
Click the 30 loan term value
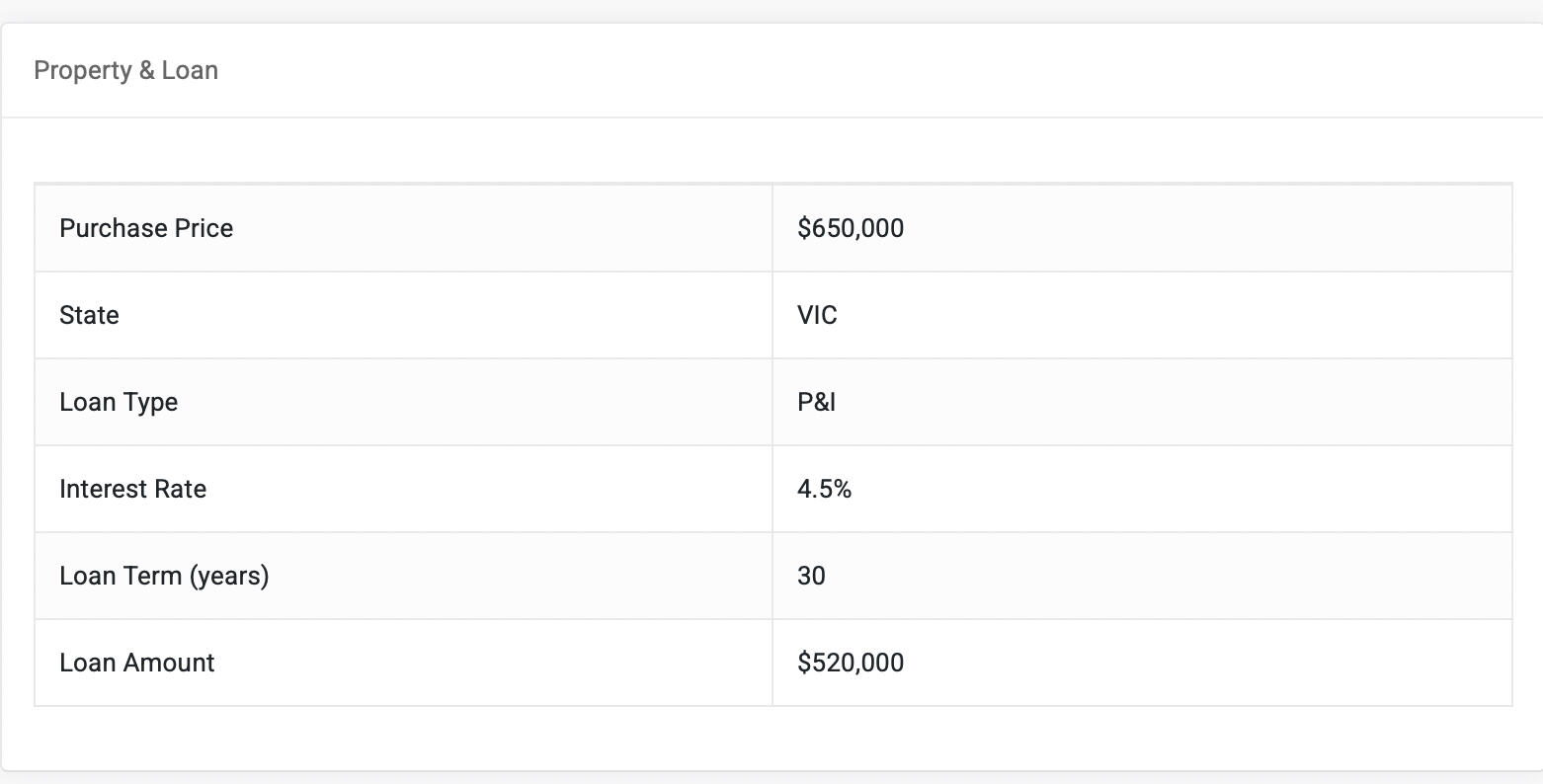(x=811, y=576)
